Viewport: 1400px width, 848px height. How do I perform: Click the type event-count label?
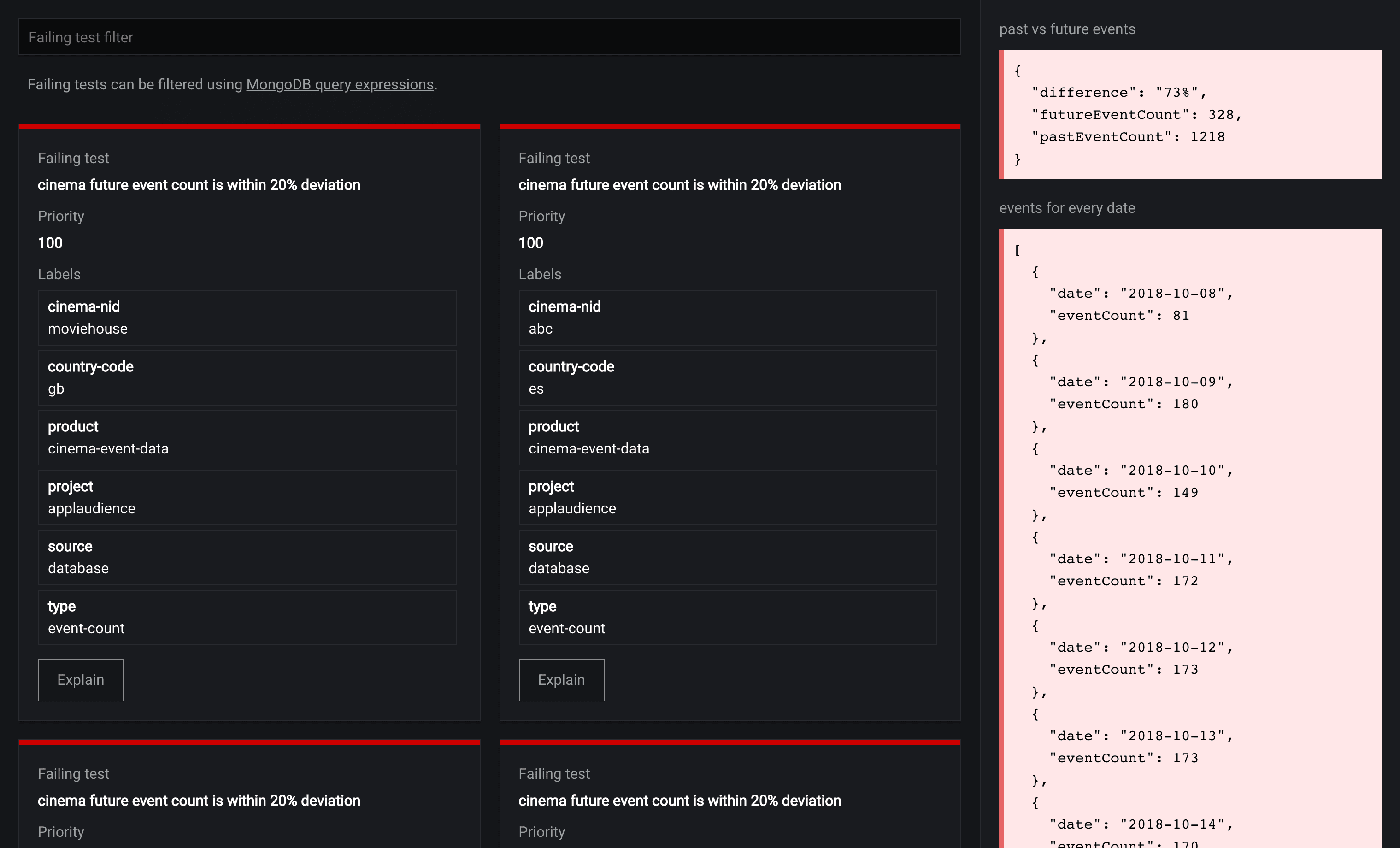pyautogui.click(x=247, y=617)
